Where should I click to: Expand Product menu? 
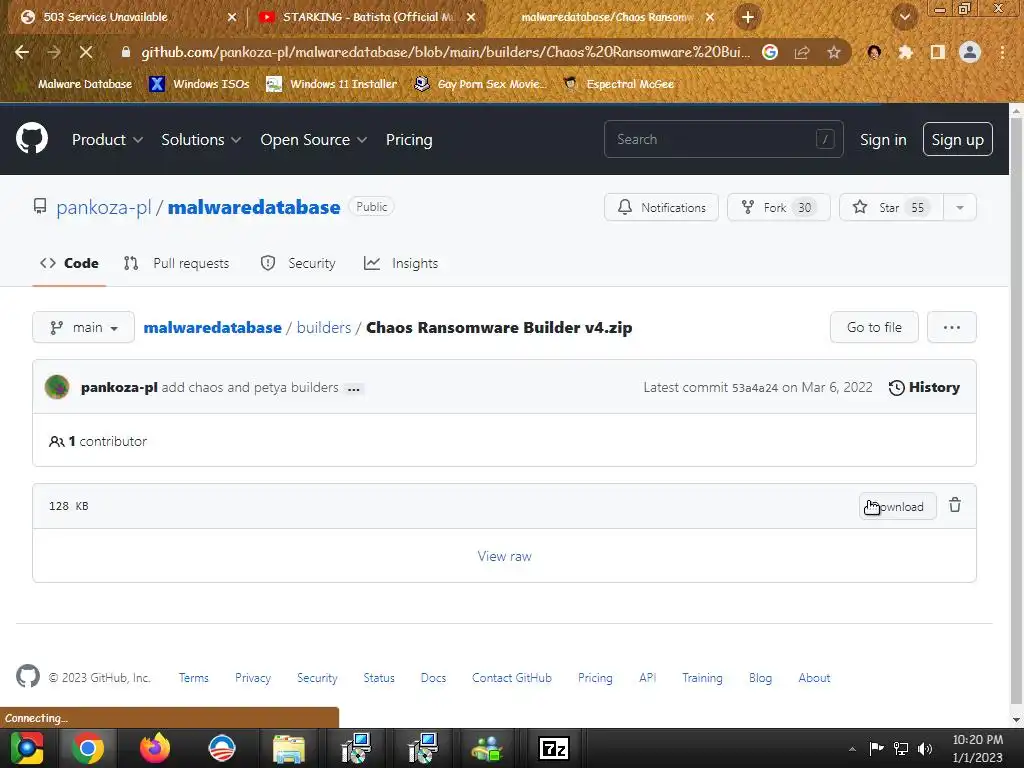(x=107, y=140)
